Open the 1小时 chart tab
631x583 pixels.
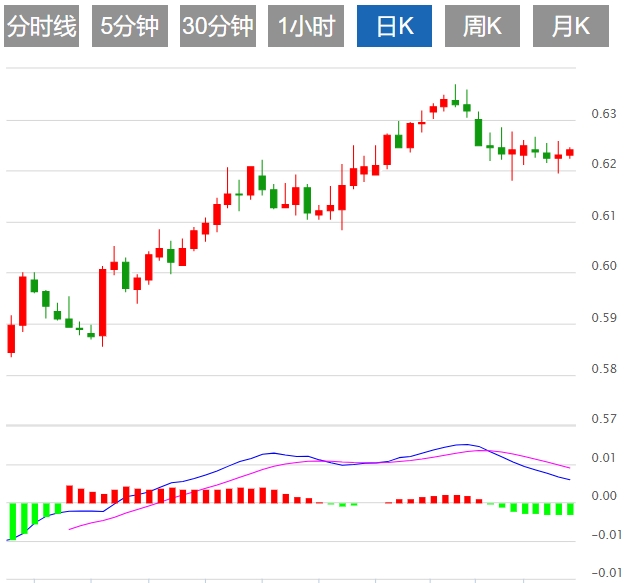tap(306, 26)
